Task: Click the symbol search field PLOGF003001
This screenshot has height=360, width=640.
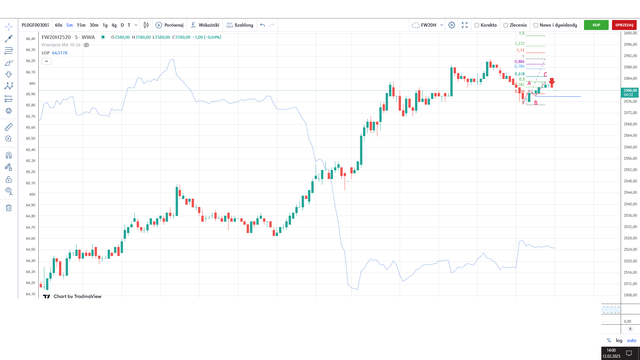Action: pos(36,25)
